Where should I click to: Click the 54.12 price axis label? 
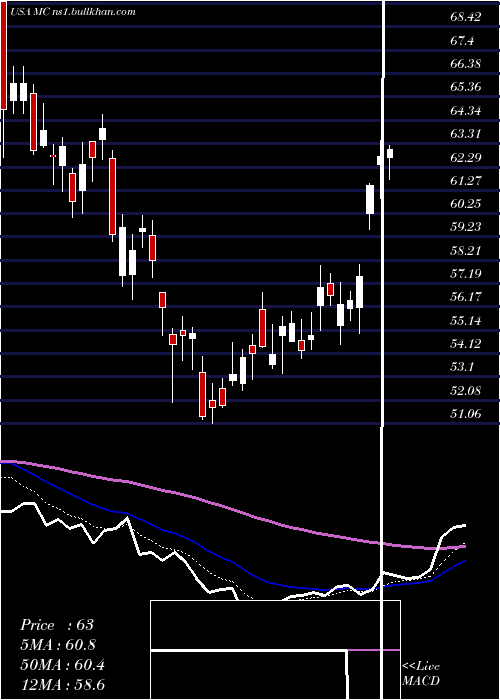(466, 344)
